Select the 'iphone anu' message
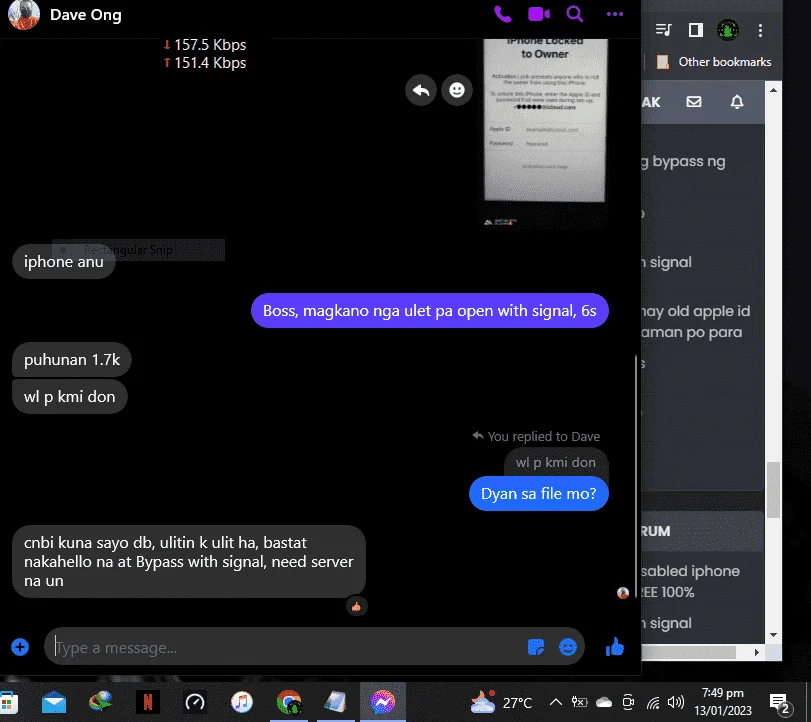 pos(64,262)
